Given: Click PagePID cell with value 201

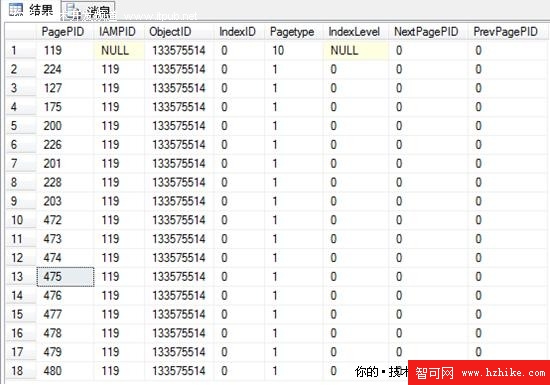Looking at the screenshot, I should (x=65, y=164).
